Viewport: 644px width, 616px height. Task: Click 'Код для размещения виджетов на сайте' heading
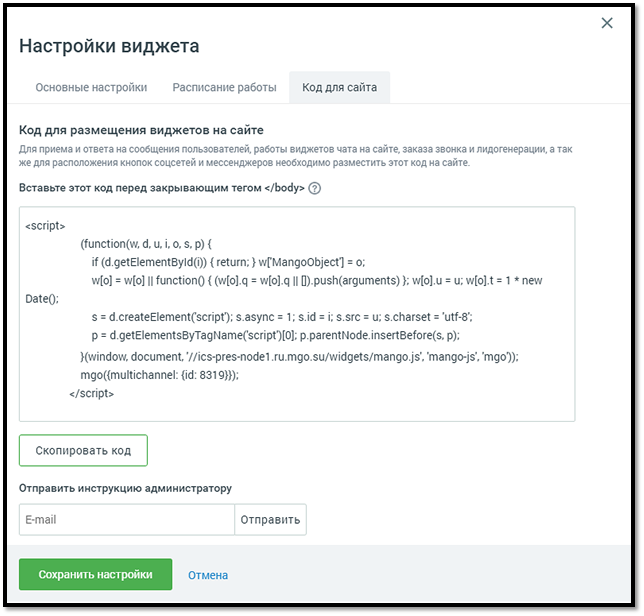(141, 130)
